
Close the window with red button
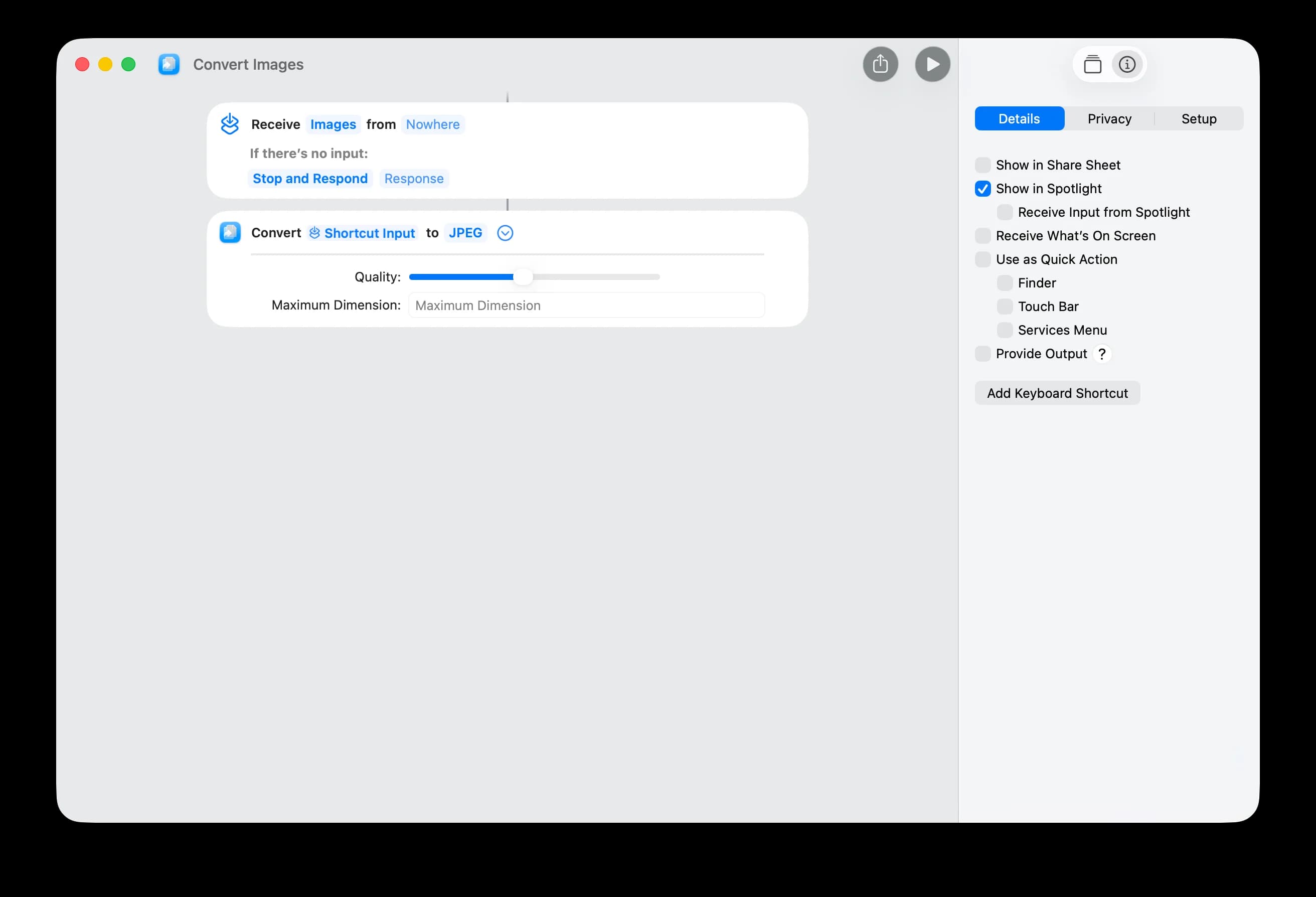(82, 65)
